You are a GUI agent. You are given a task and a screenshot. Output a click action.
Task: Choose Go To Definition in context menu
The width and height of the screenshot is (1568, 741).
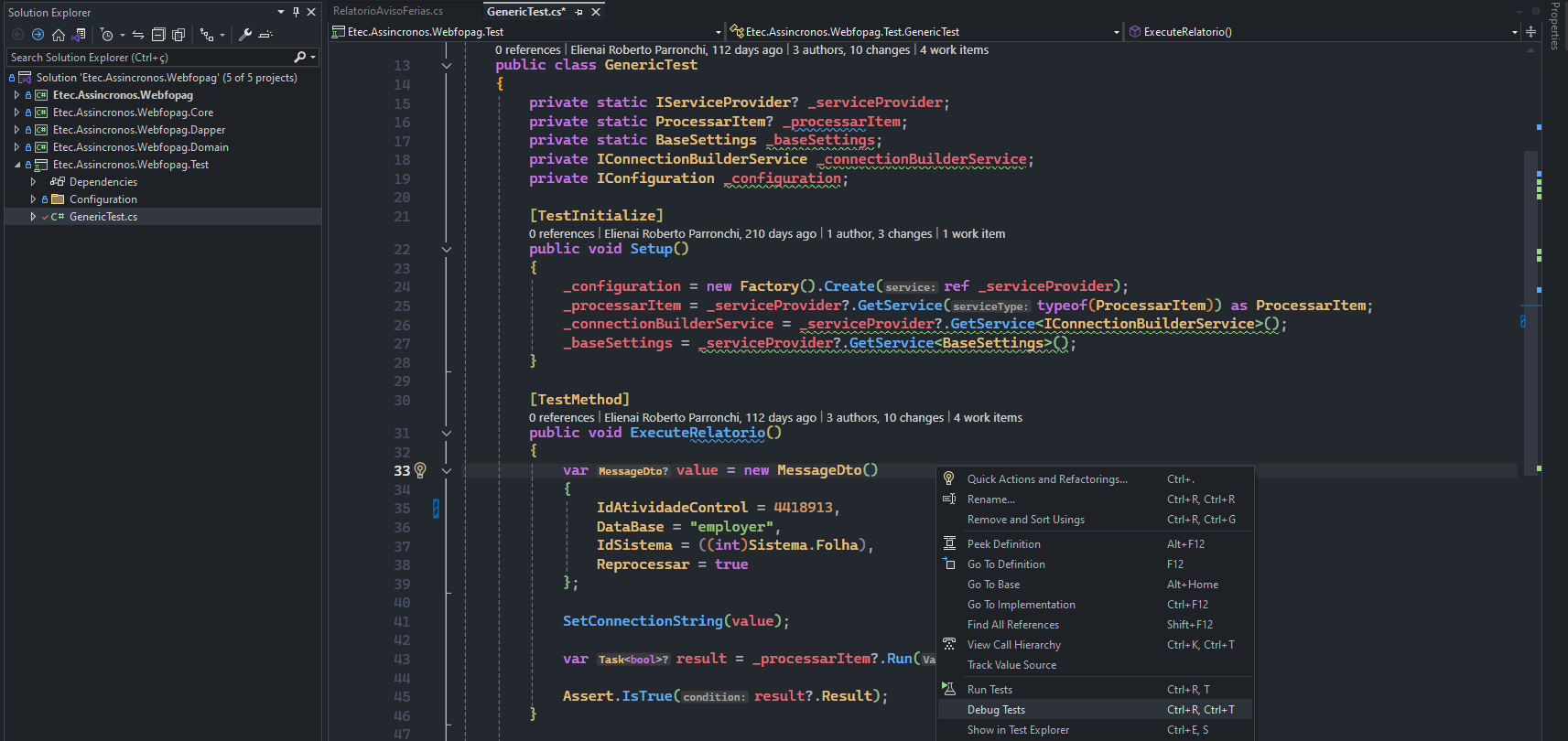[x=1006, y=564]
